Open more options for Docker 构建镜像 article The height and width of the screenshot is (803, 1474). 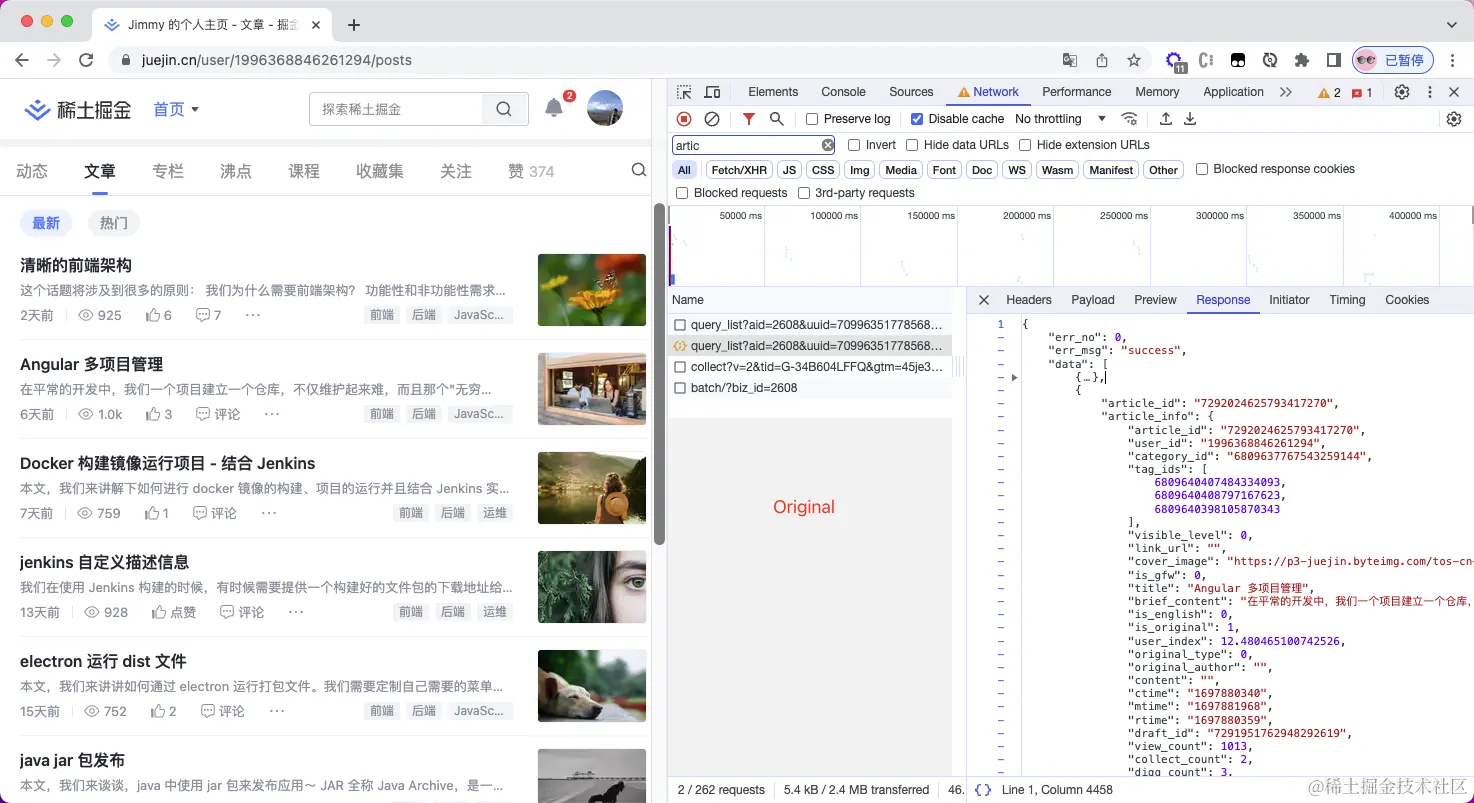click(x=269, y=513)
